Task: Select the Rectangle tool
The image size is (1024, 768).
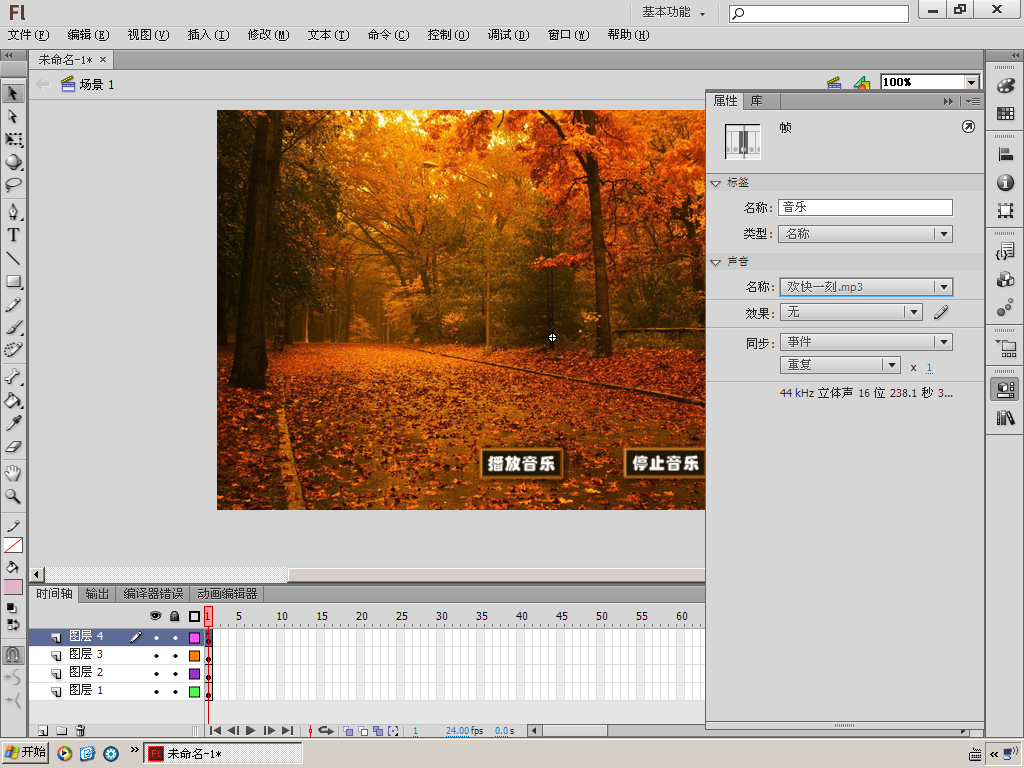Action: click(12, 281)
